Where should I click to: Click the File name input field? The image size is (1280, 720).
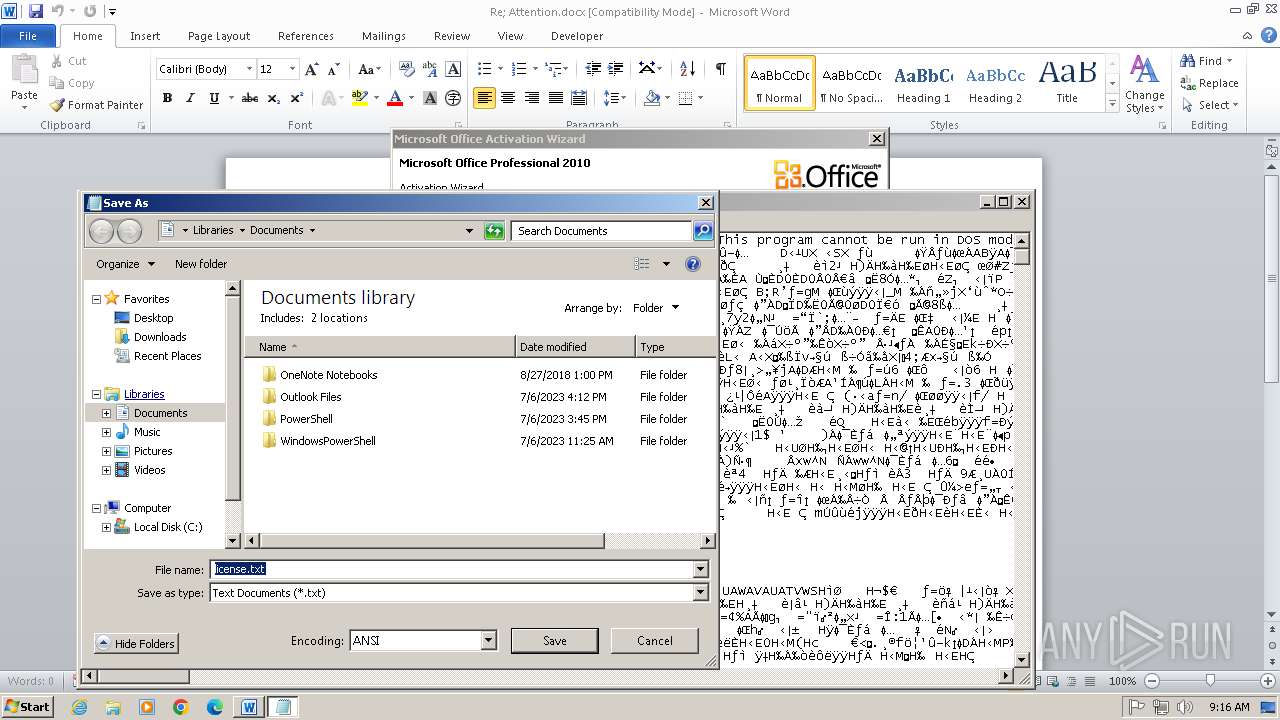click(x=452, y=570)
